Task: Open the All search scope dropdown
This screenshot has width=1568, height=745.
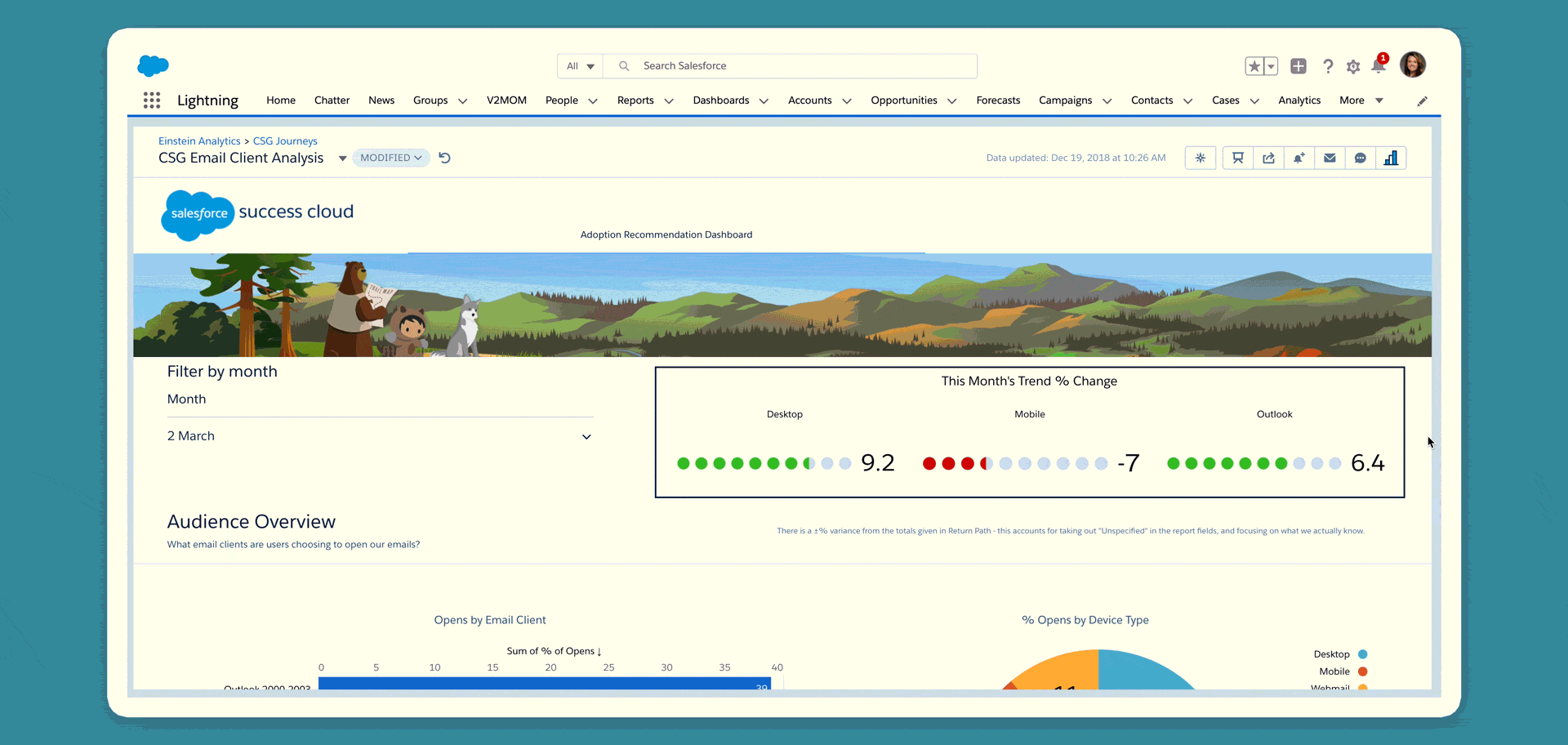Action: [580, 66]
